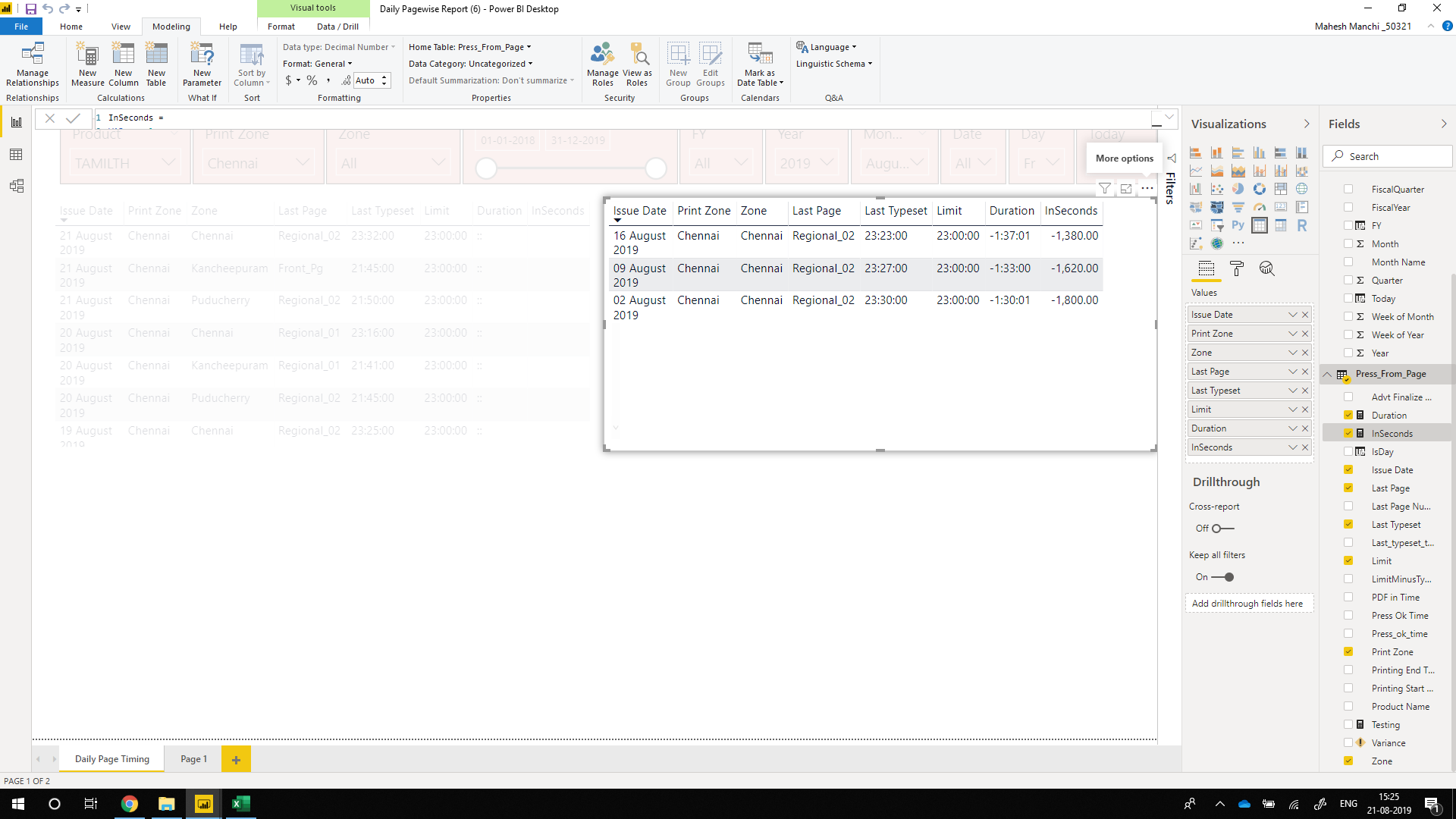Image resolution: width=1456 pixels, height=819 pixels.
Task: Open Manage Relationships
Action: tap(33, 65)
